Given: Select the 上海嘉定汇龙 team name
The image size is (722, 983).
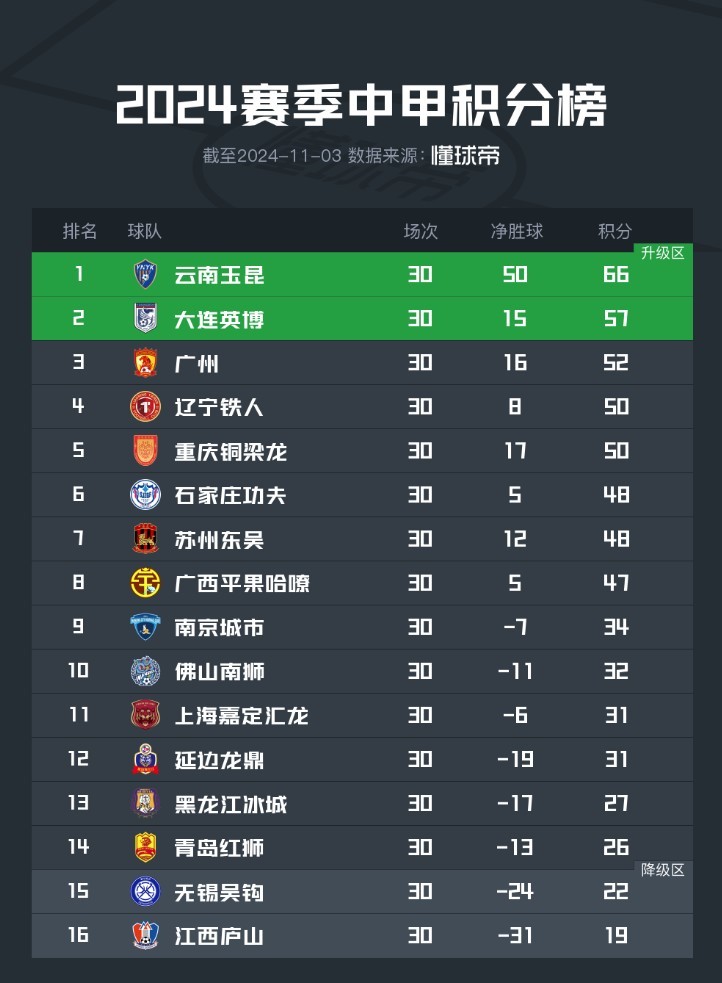Looking at the screenshot, I should pyautogui.click(x=241, y=715).
